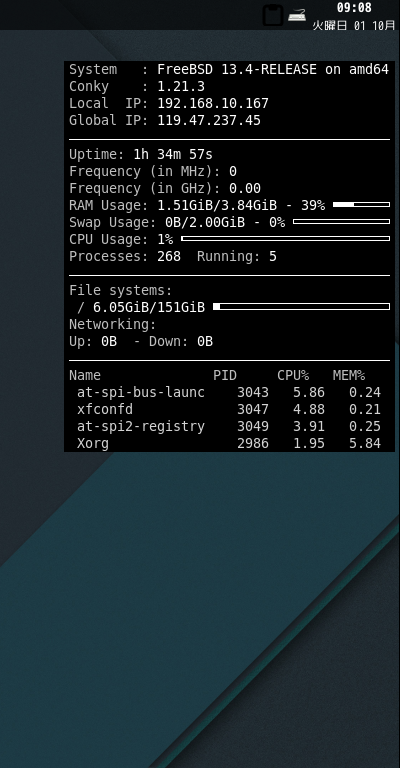Image resolution: width=400 pixels, height=768 pixels.
Task: Select Global IP 119.47.237.45
Action: 165,120
